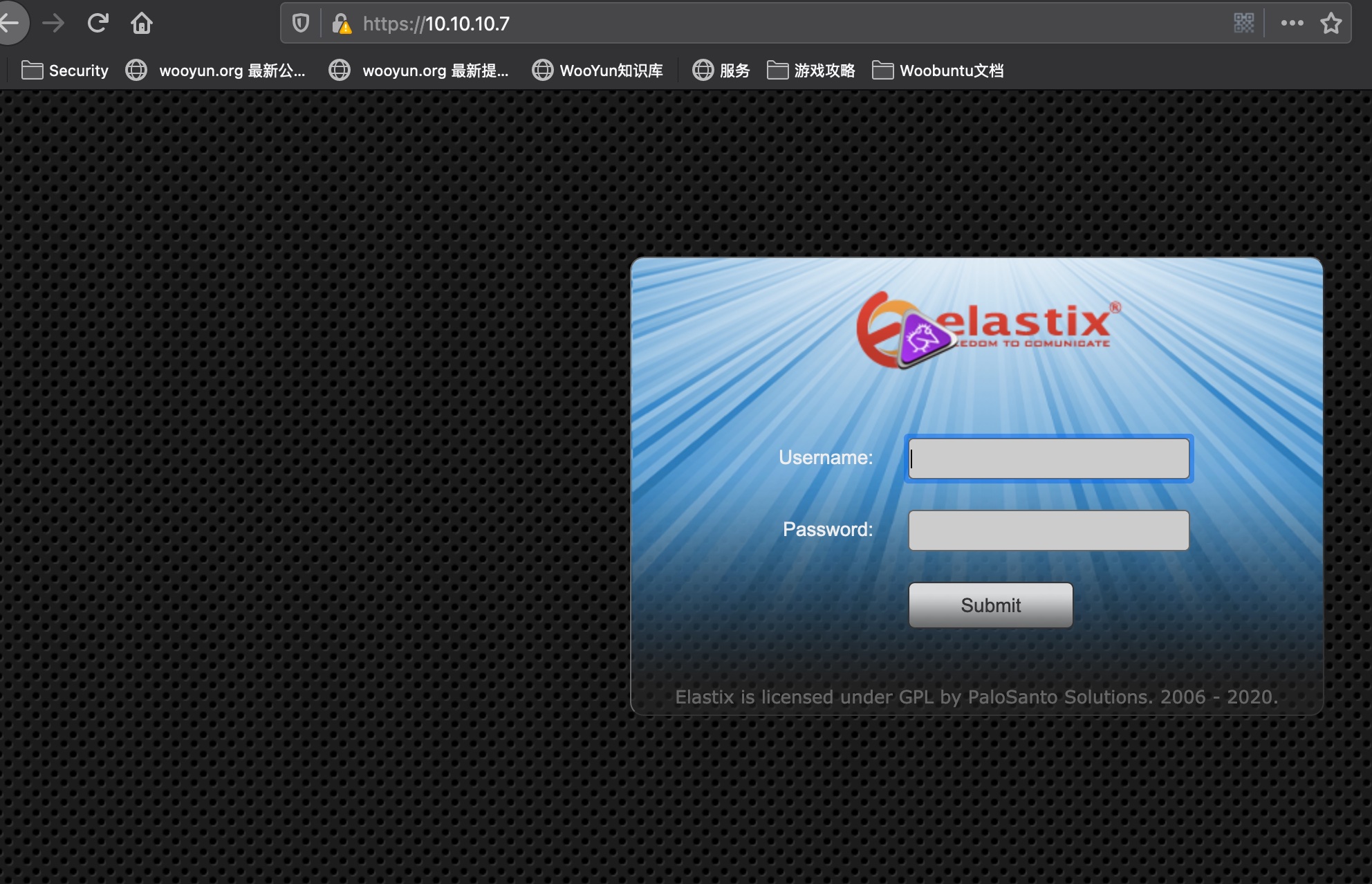1372x884 pixels.
Task: Click the QR code icon in address bar
Action: (1243, 24)
